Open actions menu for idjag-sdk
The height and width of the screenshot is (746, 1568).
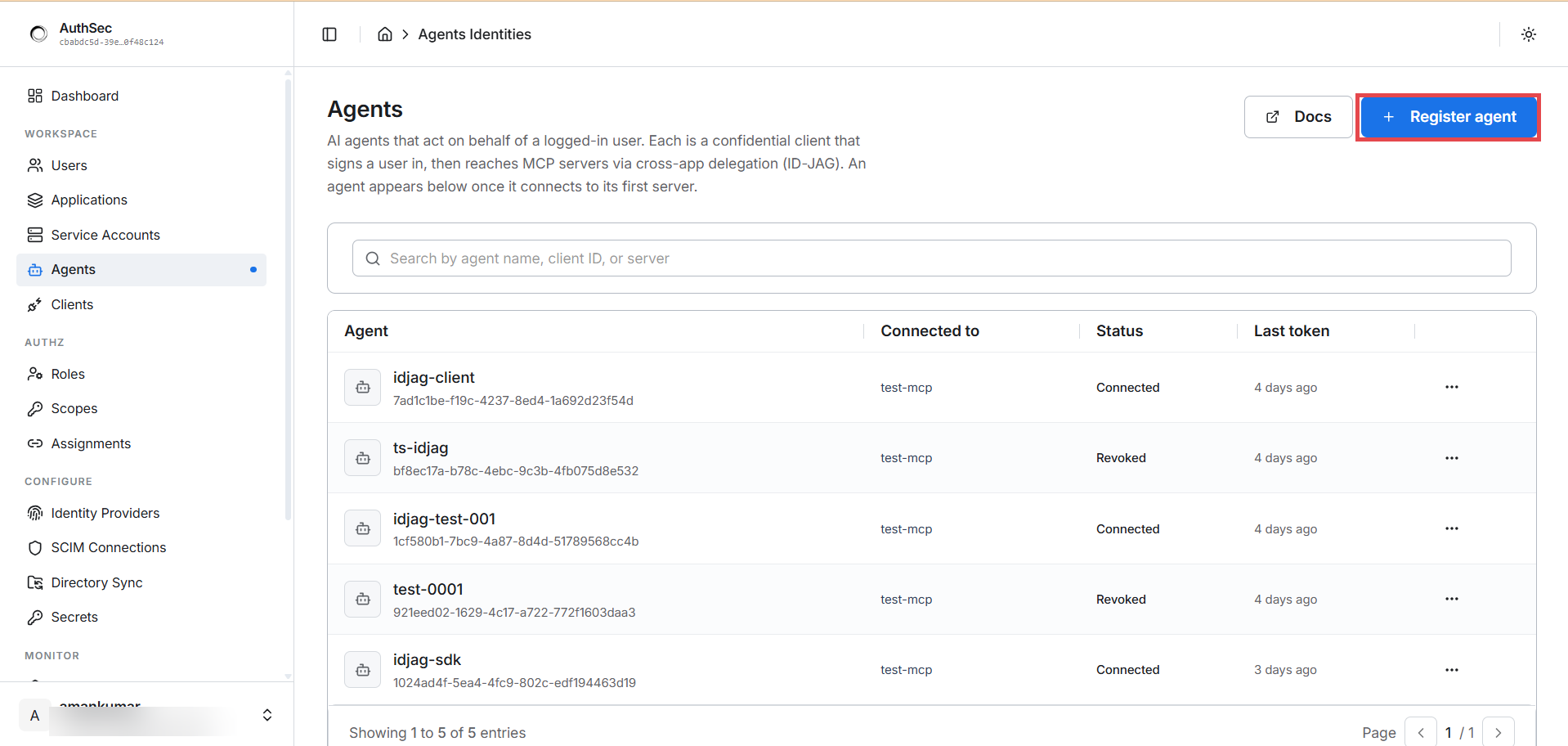[1451, 670]
